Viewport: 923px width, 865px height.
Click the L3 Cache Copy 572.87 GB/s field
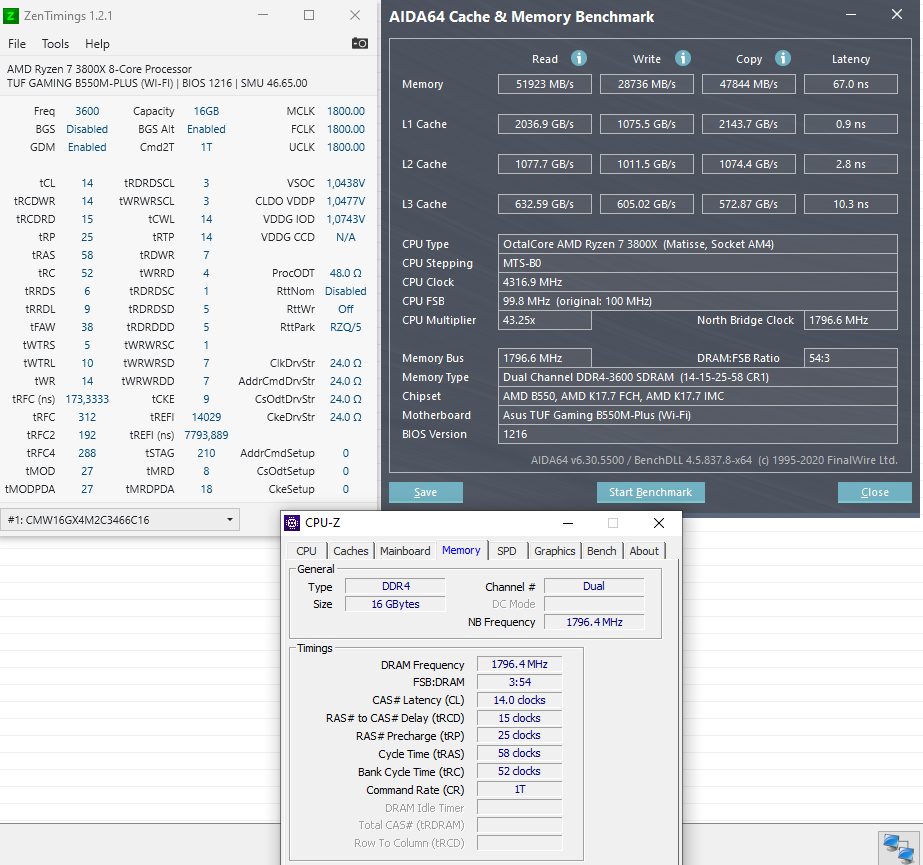click(x=749, y=204)
